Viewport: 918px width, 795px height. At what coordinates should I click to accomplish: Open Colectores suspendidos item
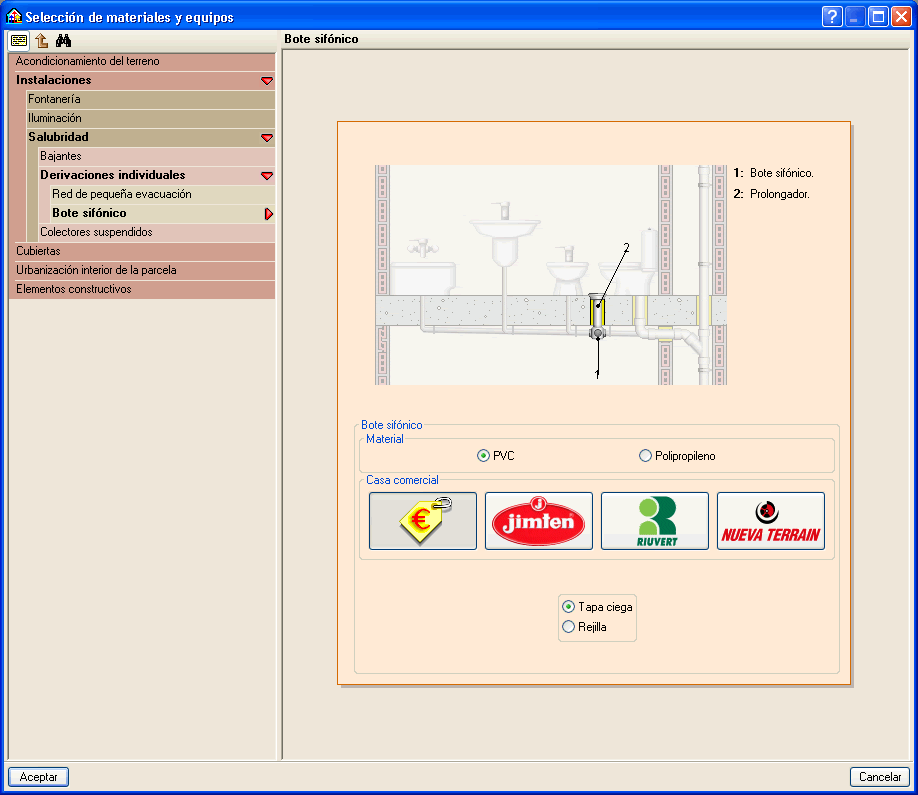pos(157,232)
